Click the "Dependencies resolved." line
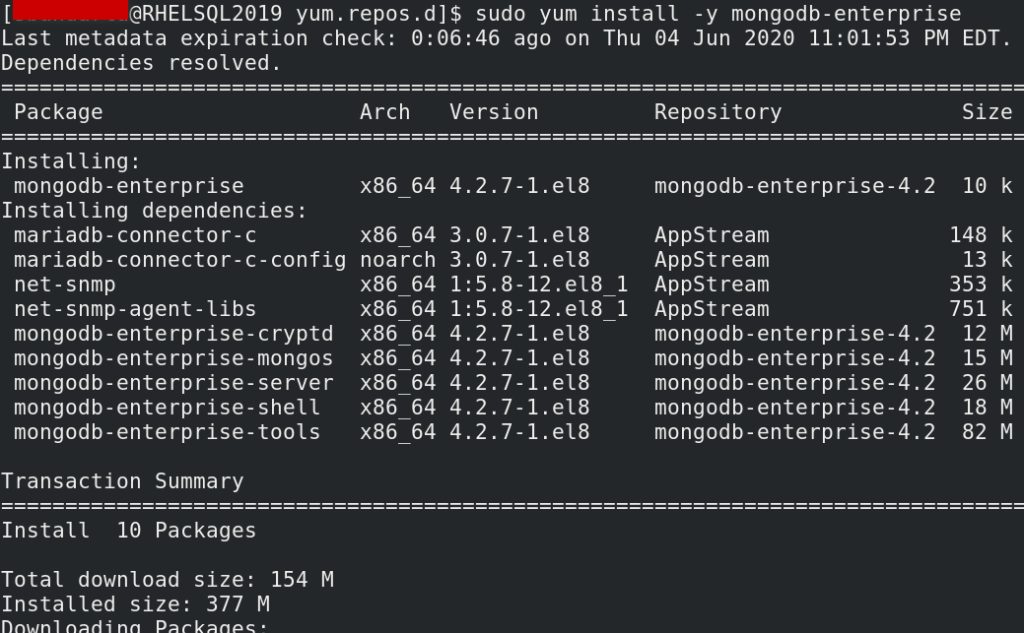 click(x=141, y=63)
